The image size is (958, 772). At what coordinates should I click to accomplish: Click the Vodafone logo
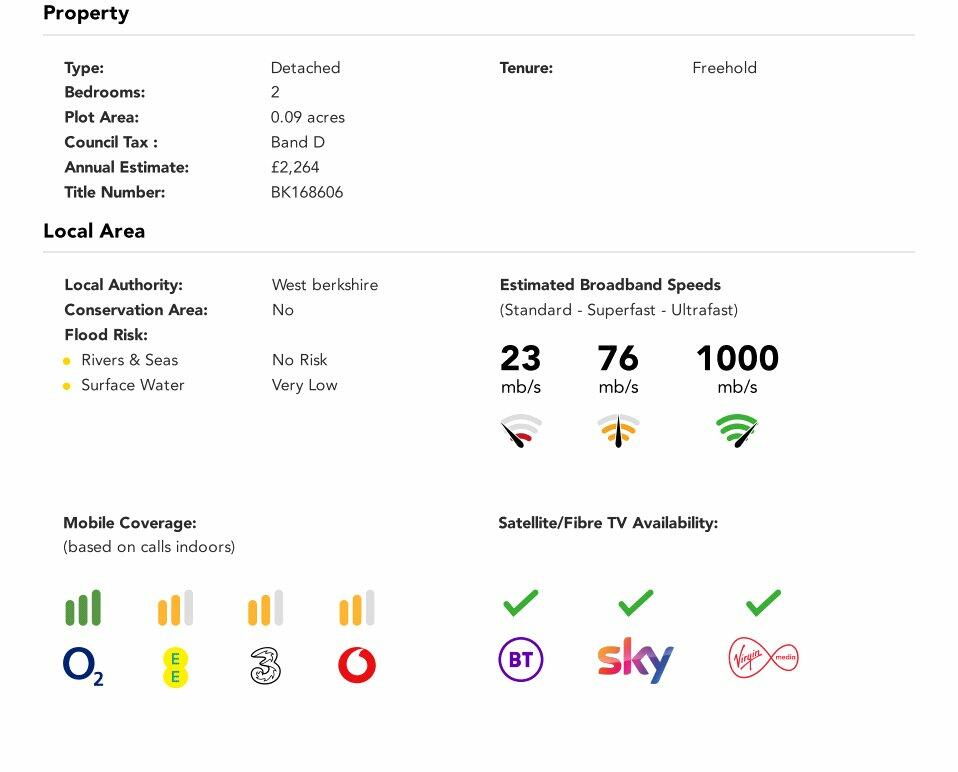pos(357,665)
